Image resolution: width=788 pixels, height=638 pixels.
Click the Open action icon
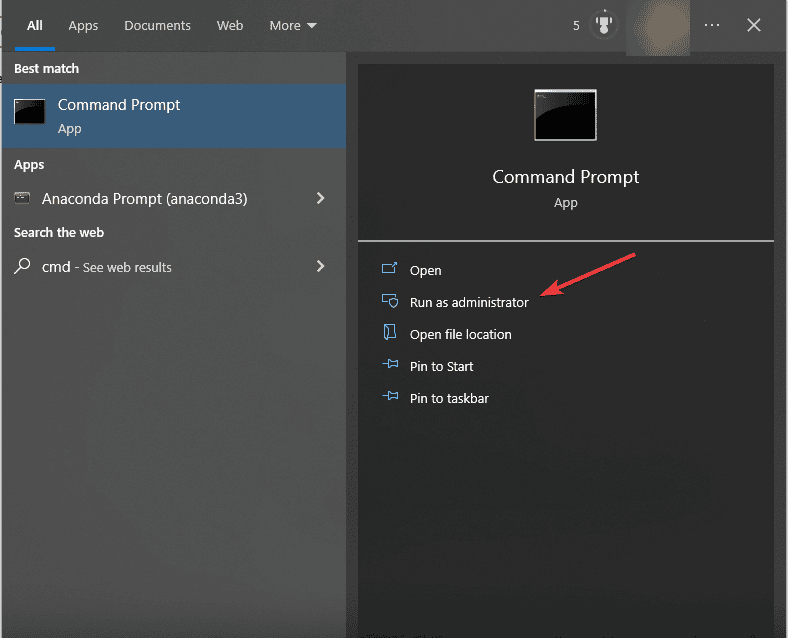[389, 268]
